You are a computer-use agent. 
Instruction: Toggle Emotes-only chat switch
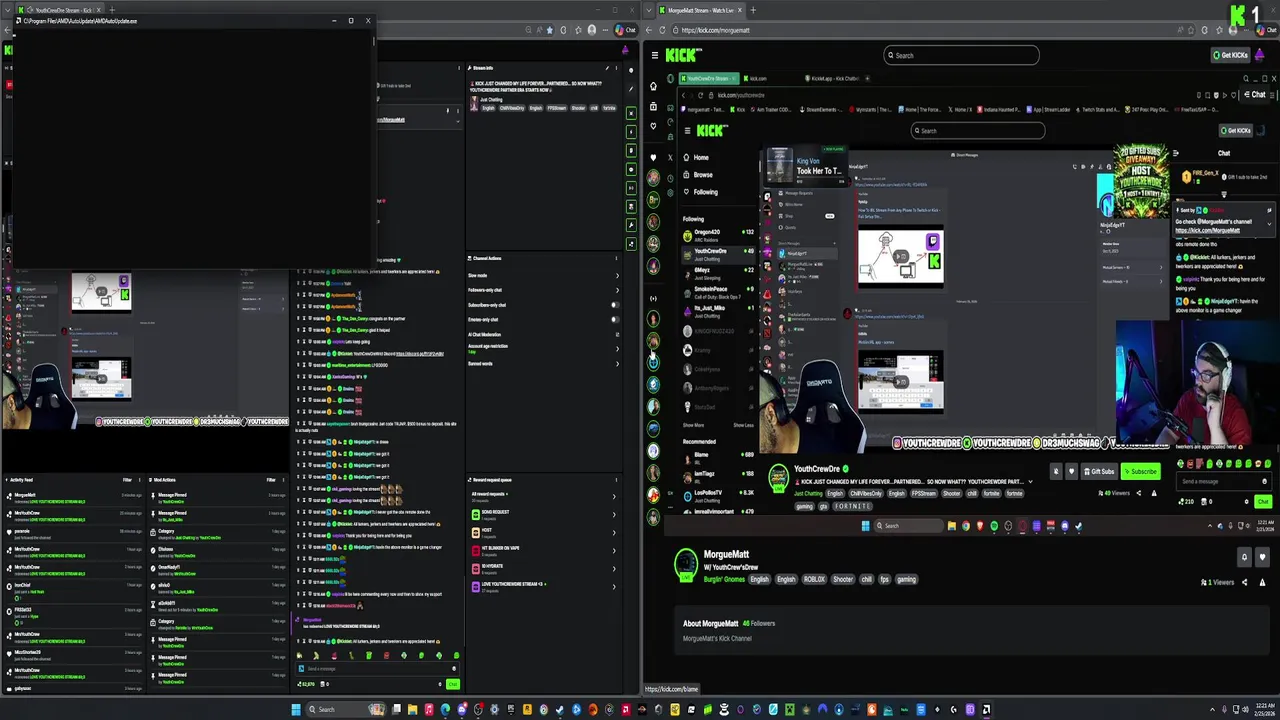615,320
